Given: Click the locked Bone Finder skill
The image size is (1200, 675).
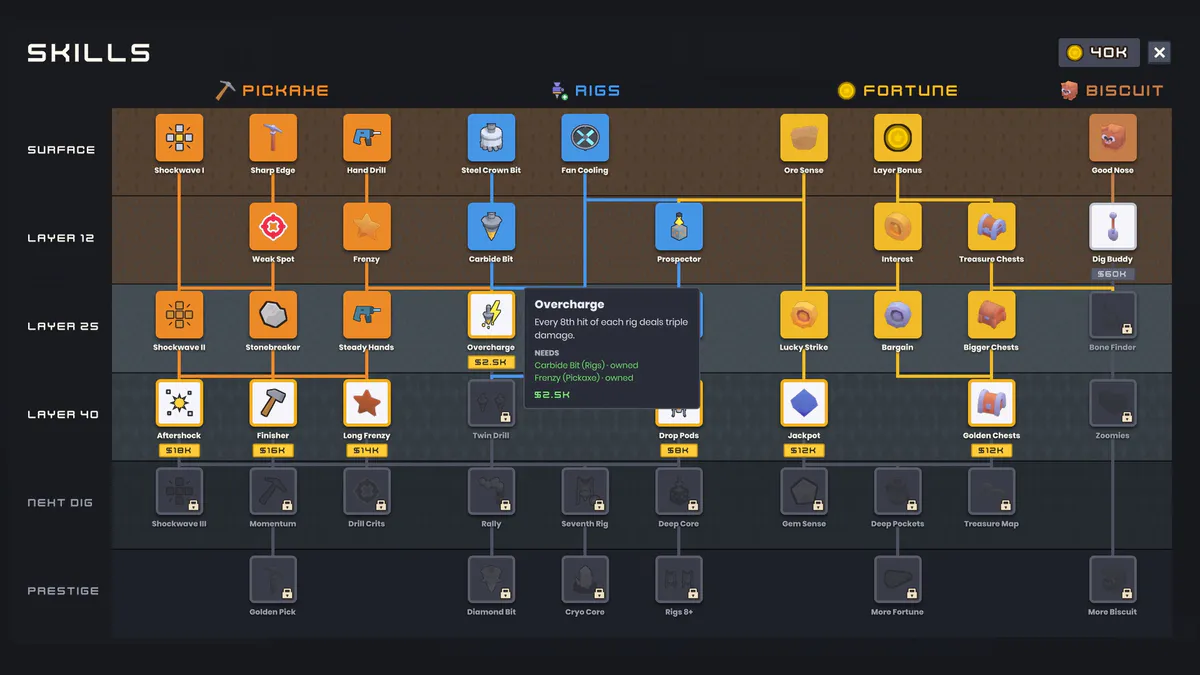Looking at the screenshot, I should (x=1112, y=315).
